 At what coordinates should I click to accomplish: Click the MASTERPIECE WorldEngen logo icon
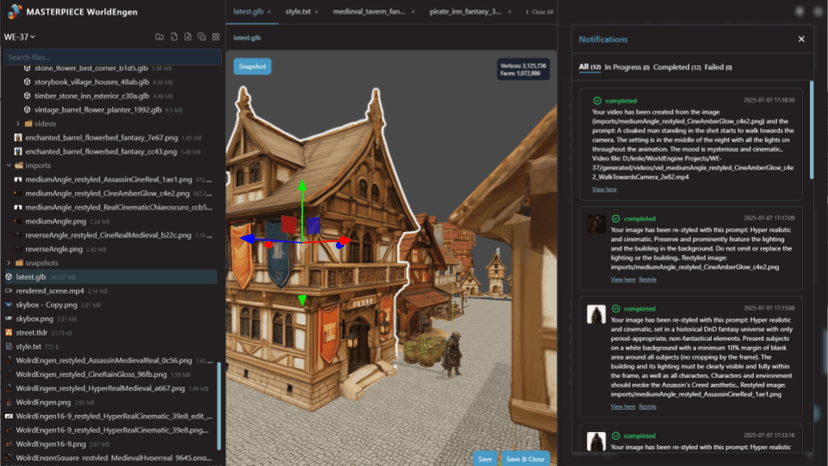click(x=13, y=12)
